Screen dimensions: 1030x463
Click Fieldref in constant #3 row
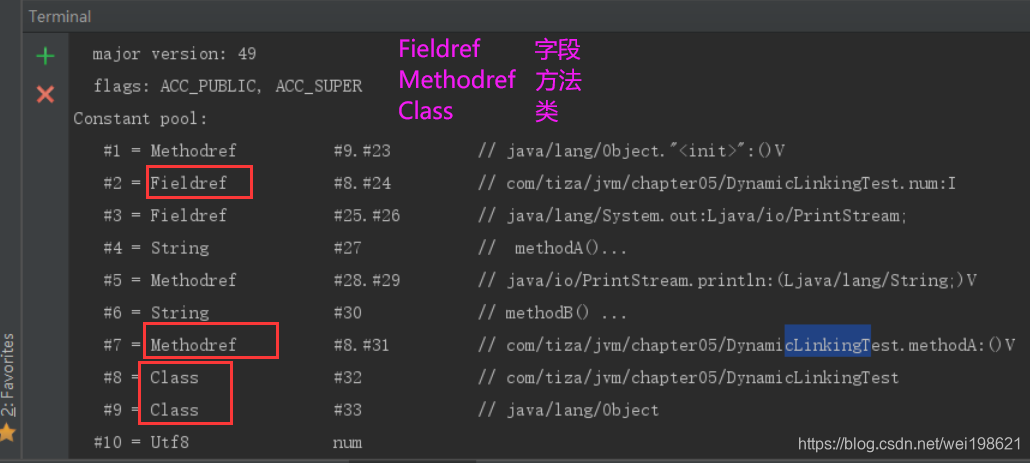189,215
